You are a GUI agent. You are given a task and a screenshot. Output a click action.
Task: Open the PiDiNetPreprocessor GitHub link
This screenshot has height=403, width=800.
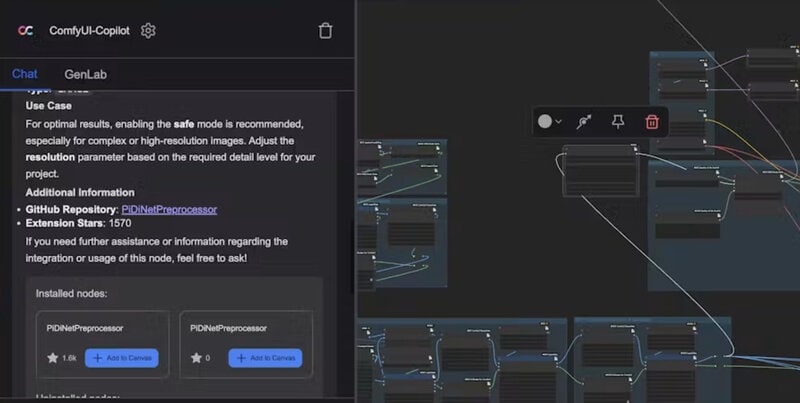coord(169,209)
